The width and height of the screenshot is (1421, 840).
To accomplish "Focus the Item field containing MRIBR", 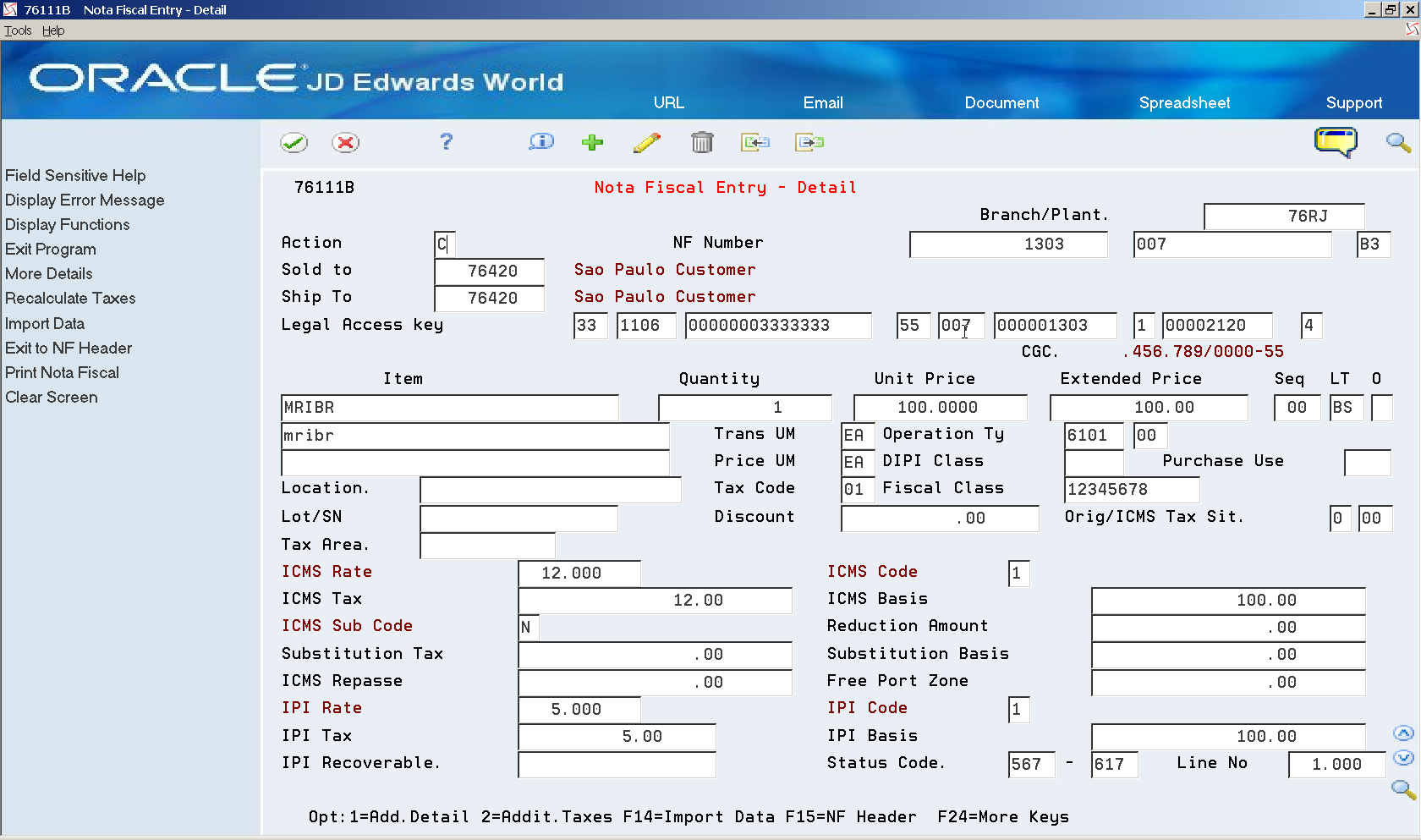I will click(450, 408).
